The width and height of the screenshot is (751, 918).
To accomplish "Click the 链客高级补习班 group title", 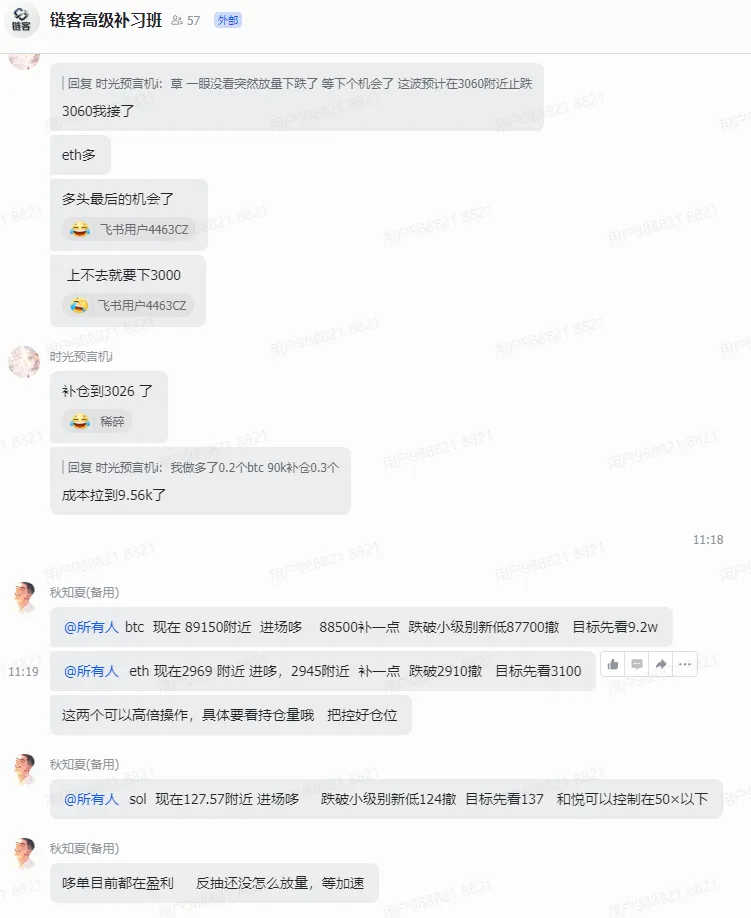I will (106, 20).
